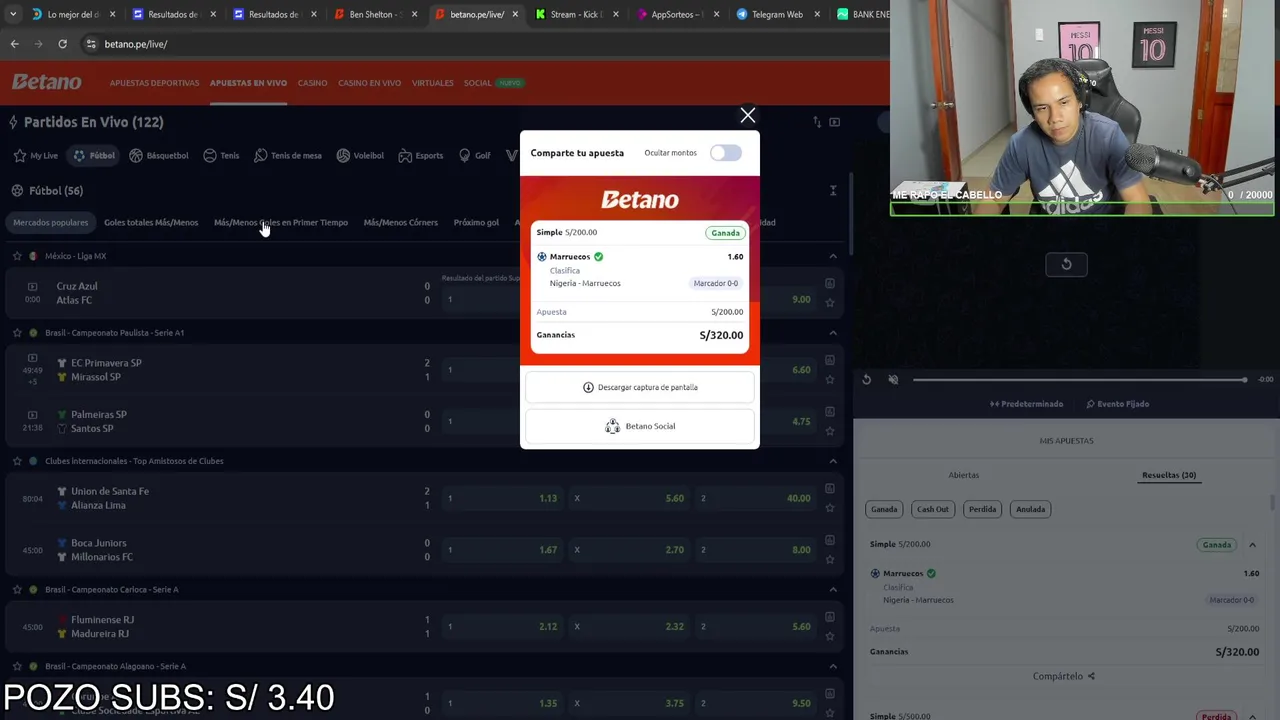
Task: Toggle the Ocultar montos switch
Action: click(726, 153)
